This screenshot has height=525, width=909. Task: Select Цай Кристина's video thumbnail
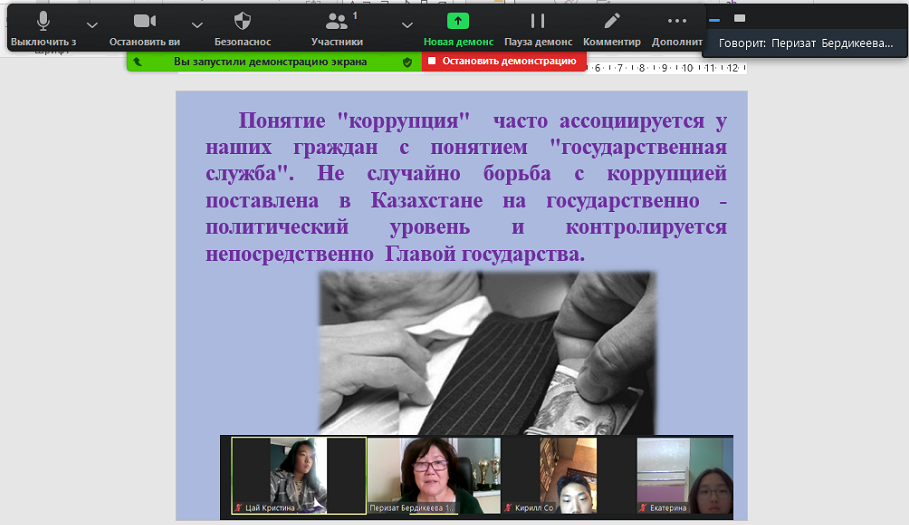click(x=298, y=476)
